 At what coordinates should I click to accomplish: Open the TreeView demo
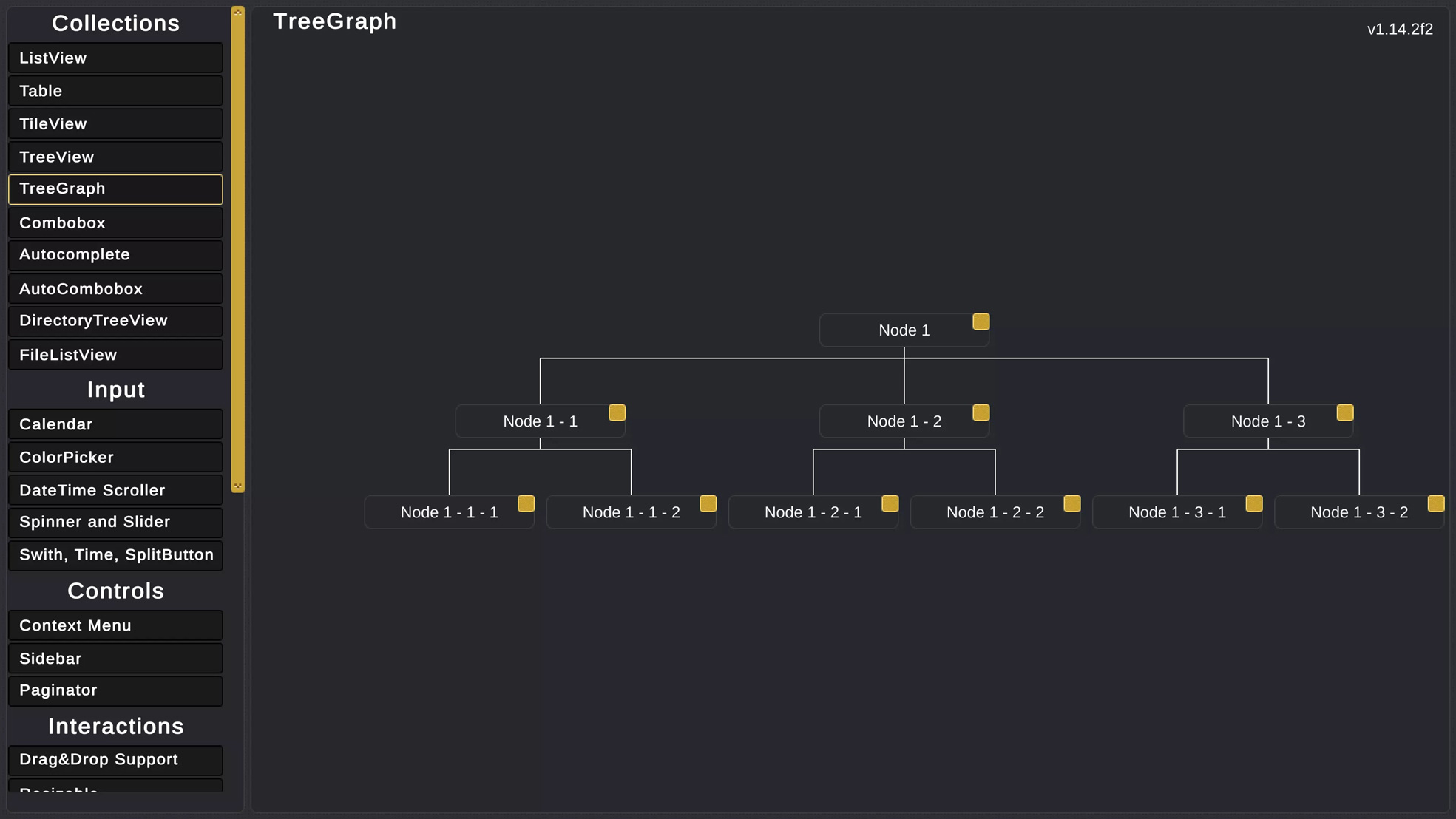pyautogui.click(x=115, y=157)
